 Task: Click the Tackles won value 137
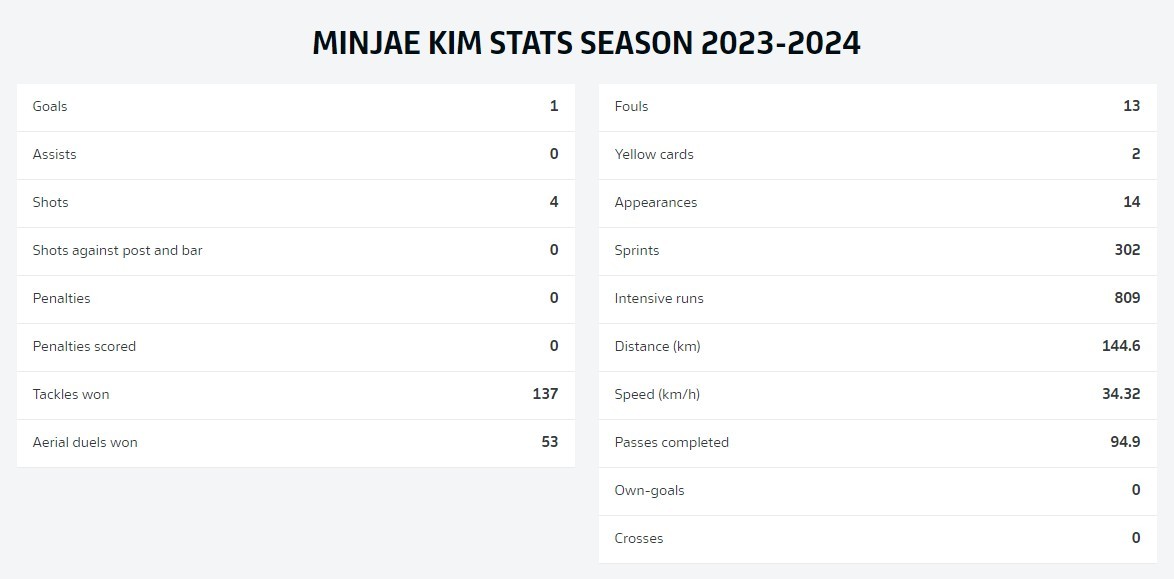click(x=545, y=394)
